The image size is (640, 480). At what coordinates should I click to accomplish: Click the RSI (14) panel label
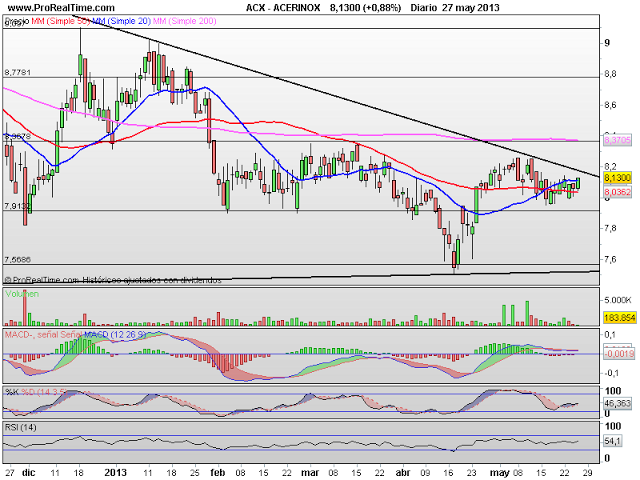coord(20,427)
